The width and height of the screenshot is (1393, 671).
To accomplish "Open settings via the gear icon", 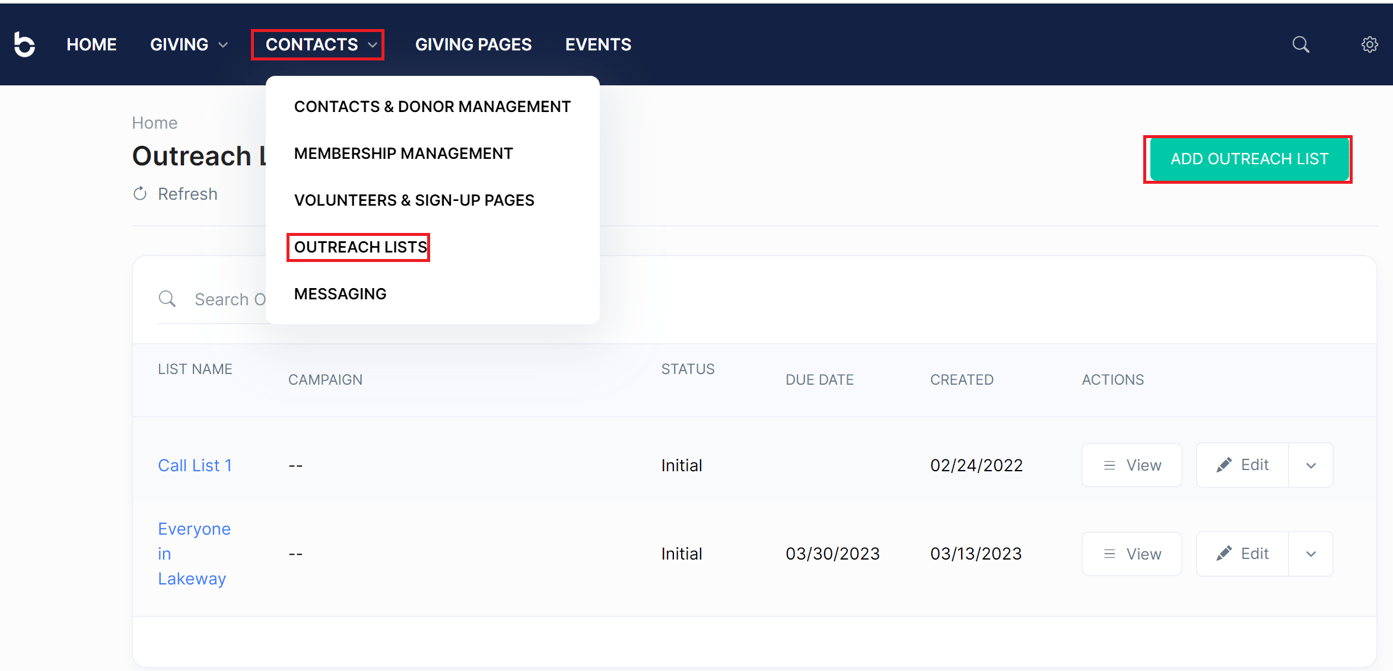I will tap(1369, 44).
